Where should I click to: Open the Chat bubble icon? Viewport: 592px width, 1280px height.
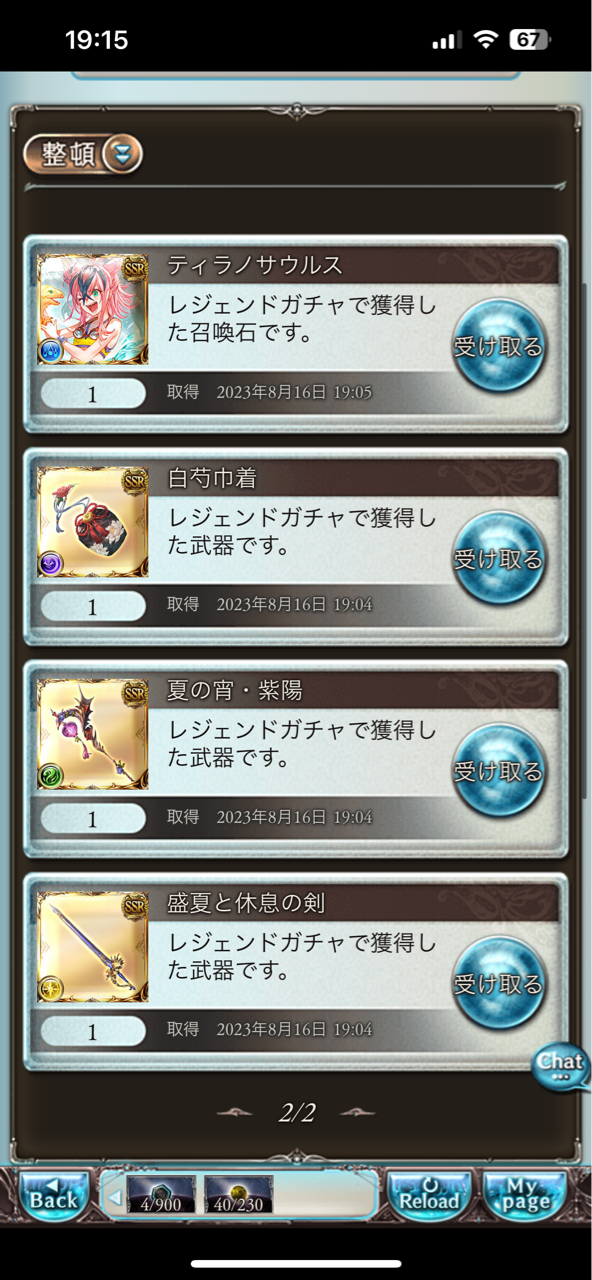click(560, 1068)
